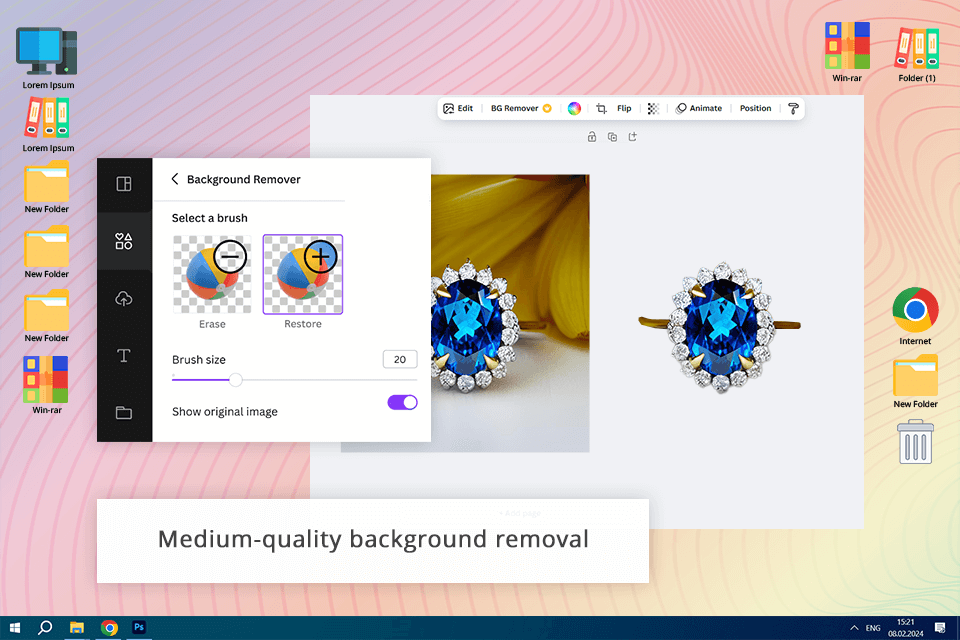
Task: Click the Edit image button
Action: click(458, 108)
